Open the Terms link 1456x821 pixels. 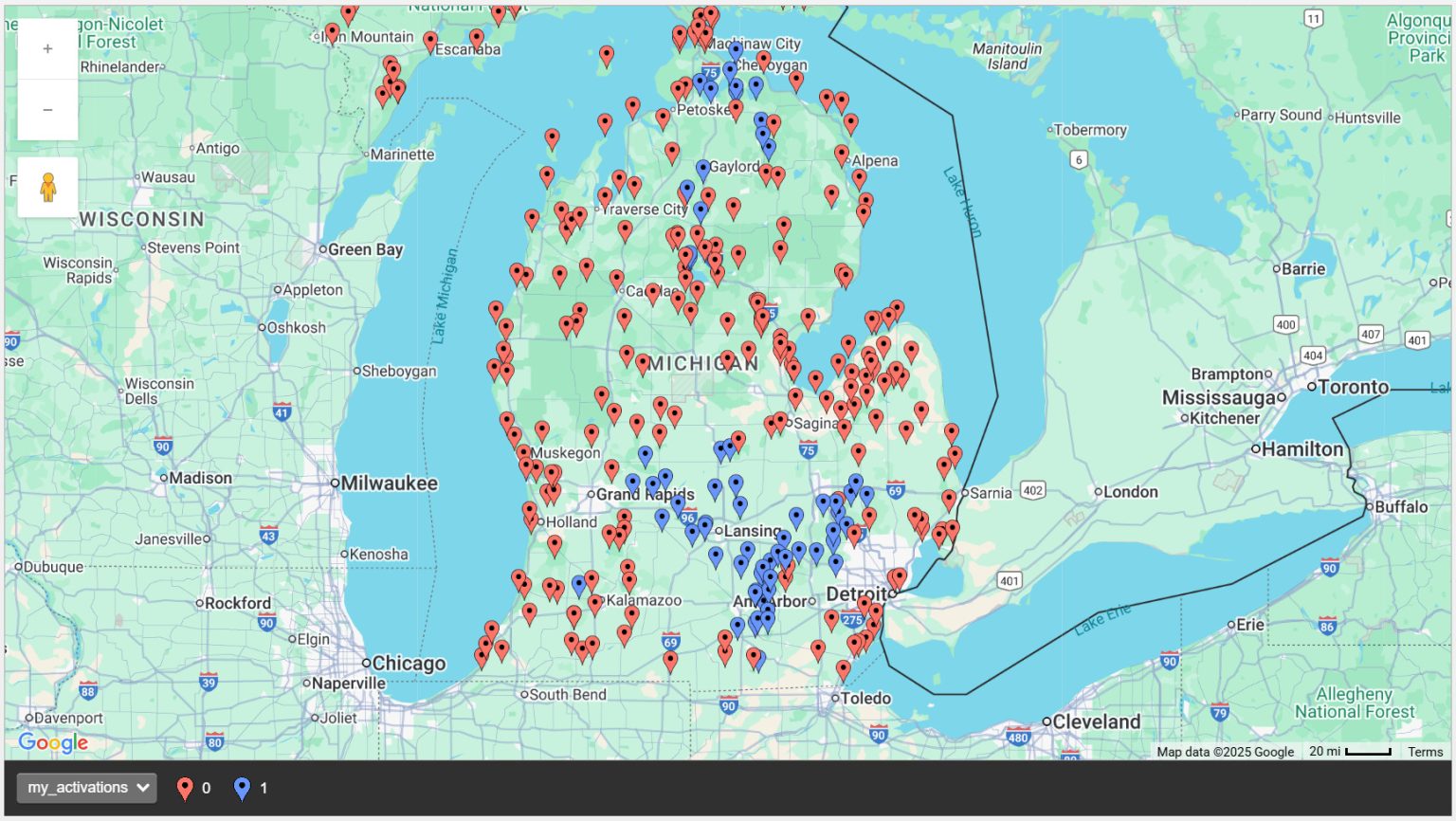[1425, 752]
